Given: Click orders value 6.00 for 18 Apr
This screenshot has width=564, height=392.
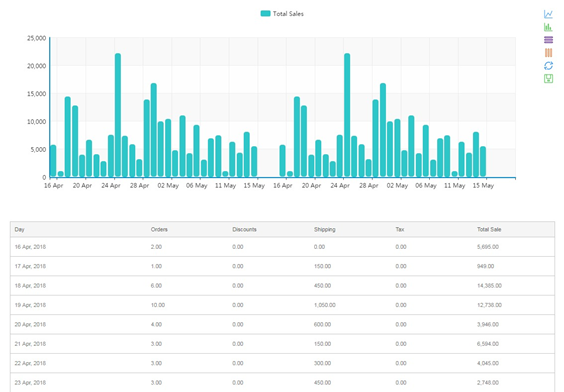Looking at the screenshot, I should click(156, 286).
